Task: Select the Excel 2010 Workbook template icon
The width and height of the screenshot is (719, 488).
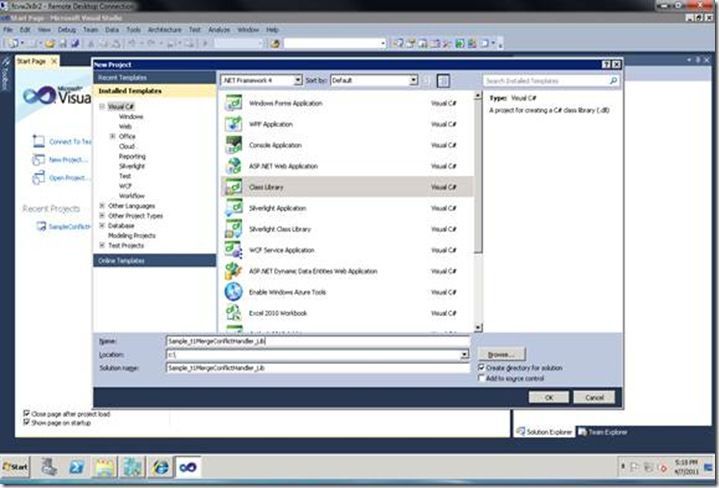Action: pyautogui.click(x=233, y=313)
